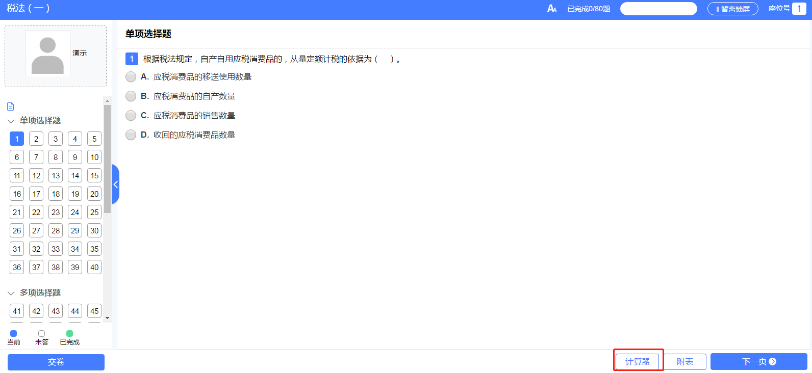
Task: Select answer option D radio button
Action: [130, 135]
